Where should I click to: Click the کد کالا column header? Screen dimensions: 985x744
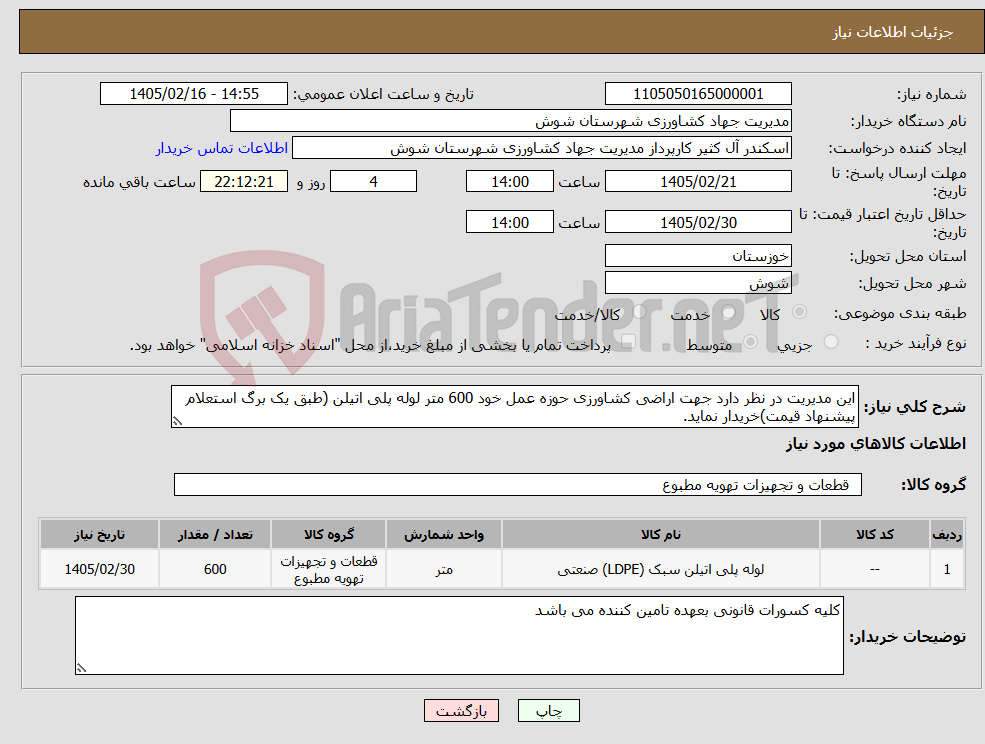[874, 534]
